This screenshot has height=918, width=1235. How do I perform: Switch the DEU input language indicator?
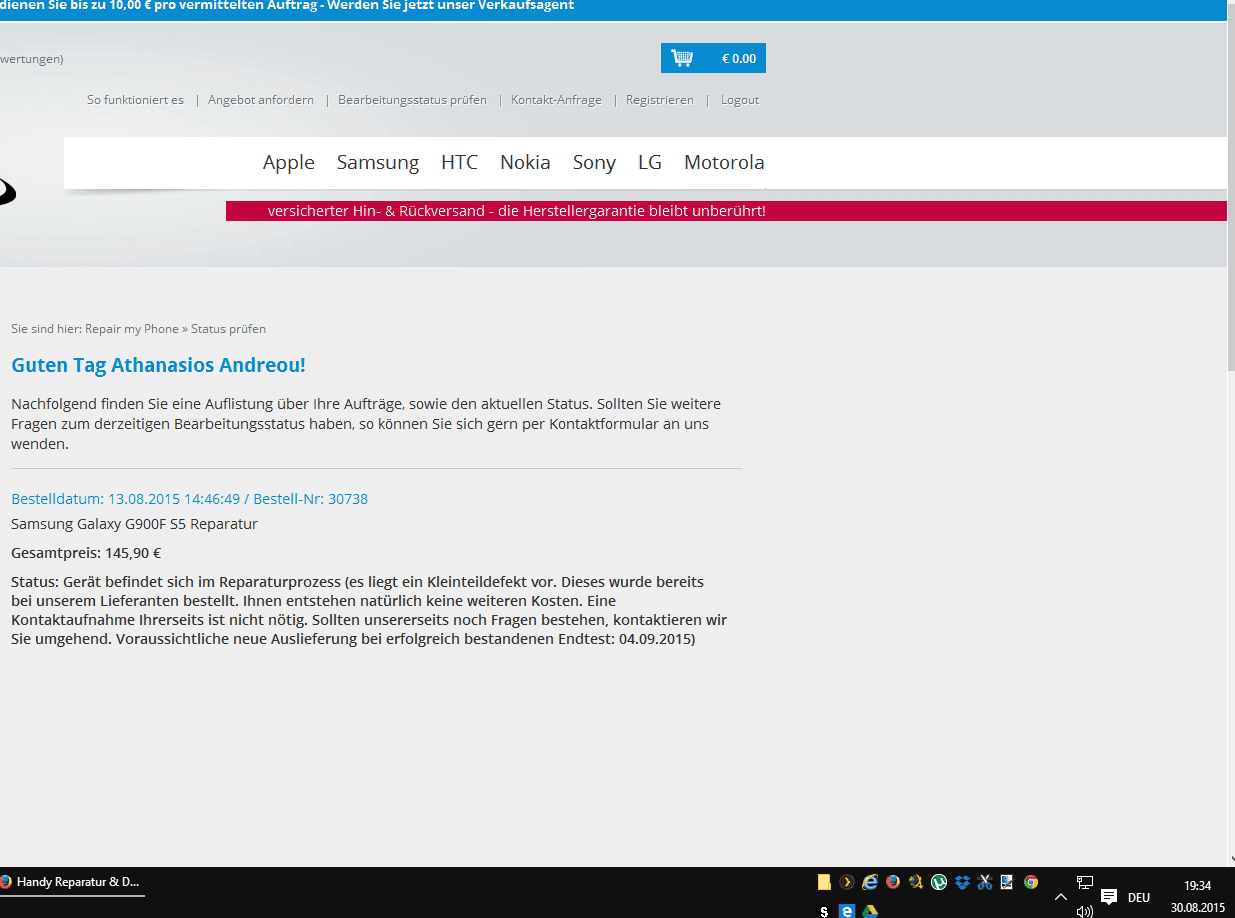pos(1139,897)
